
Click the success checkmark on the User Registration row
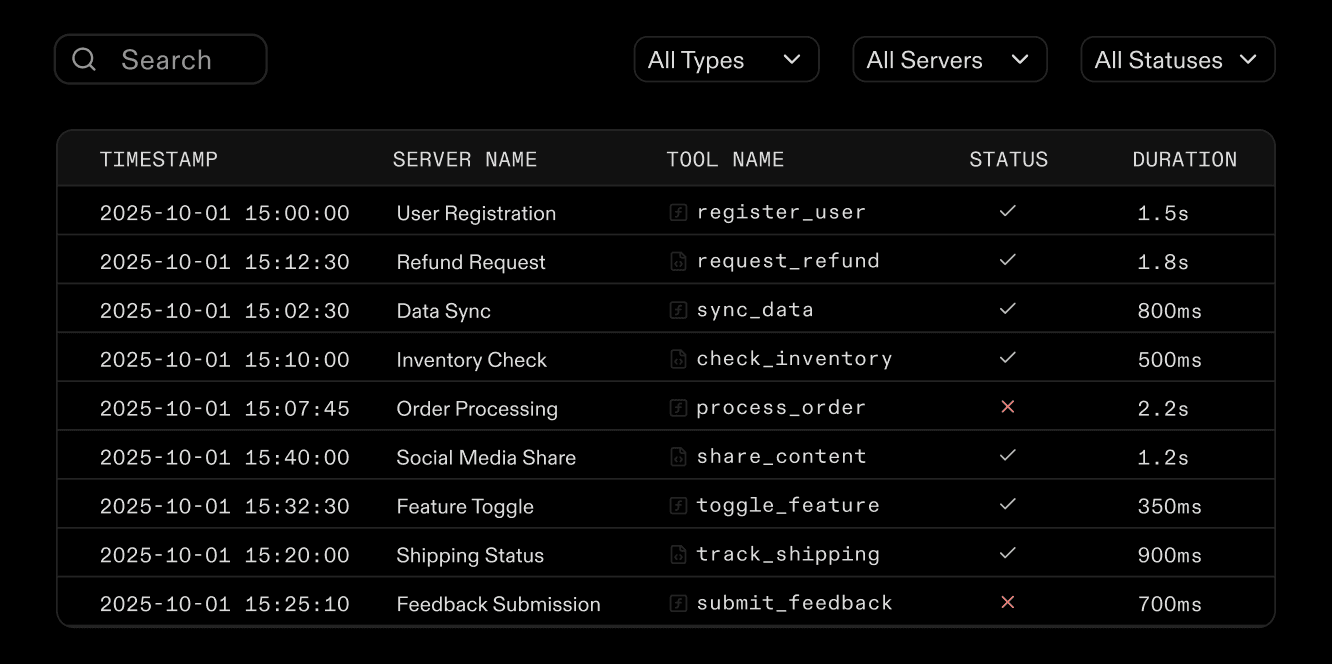coord(1008,211)
